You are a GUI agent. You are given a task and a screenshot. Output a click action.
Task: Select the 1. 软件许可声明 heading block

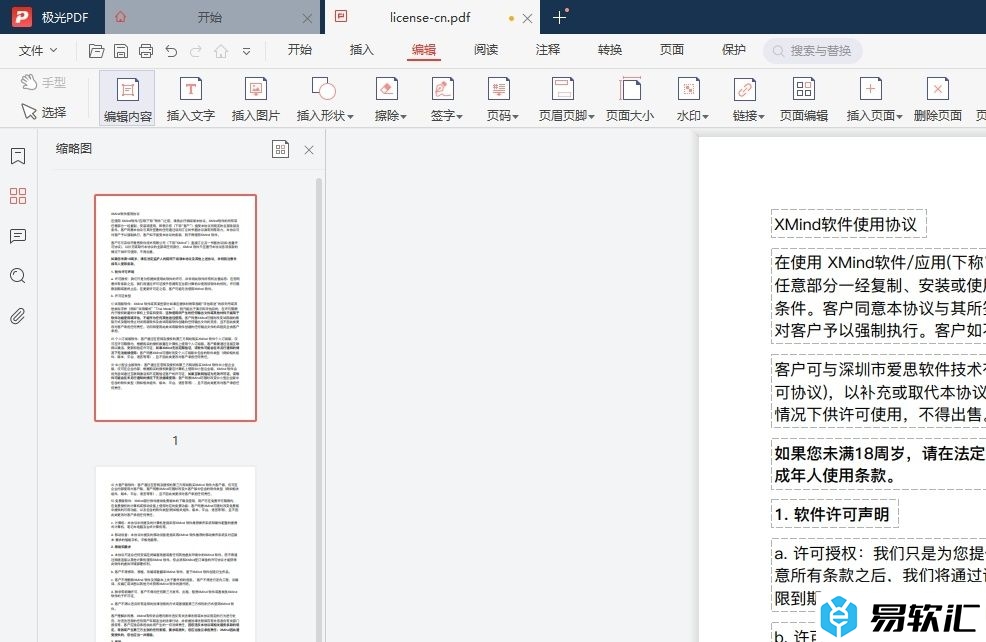click(834, 514)
